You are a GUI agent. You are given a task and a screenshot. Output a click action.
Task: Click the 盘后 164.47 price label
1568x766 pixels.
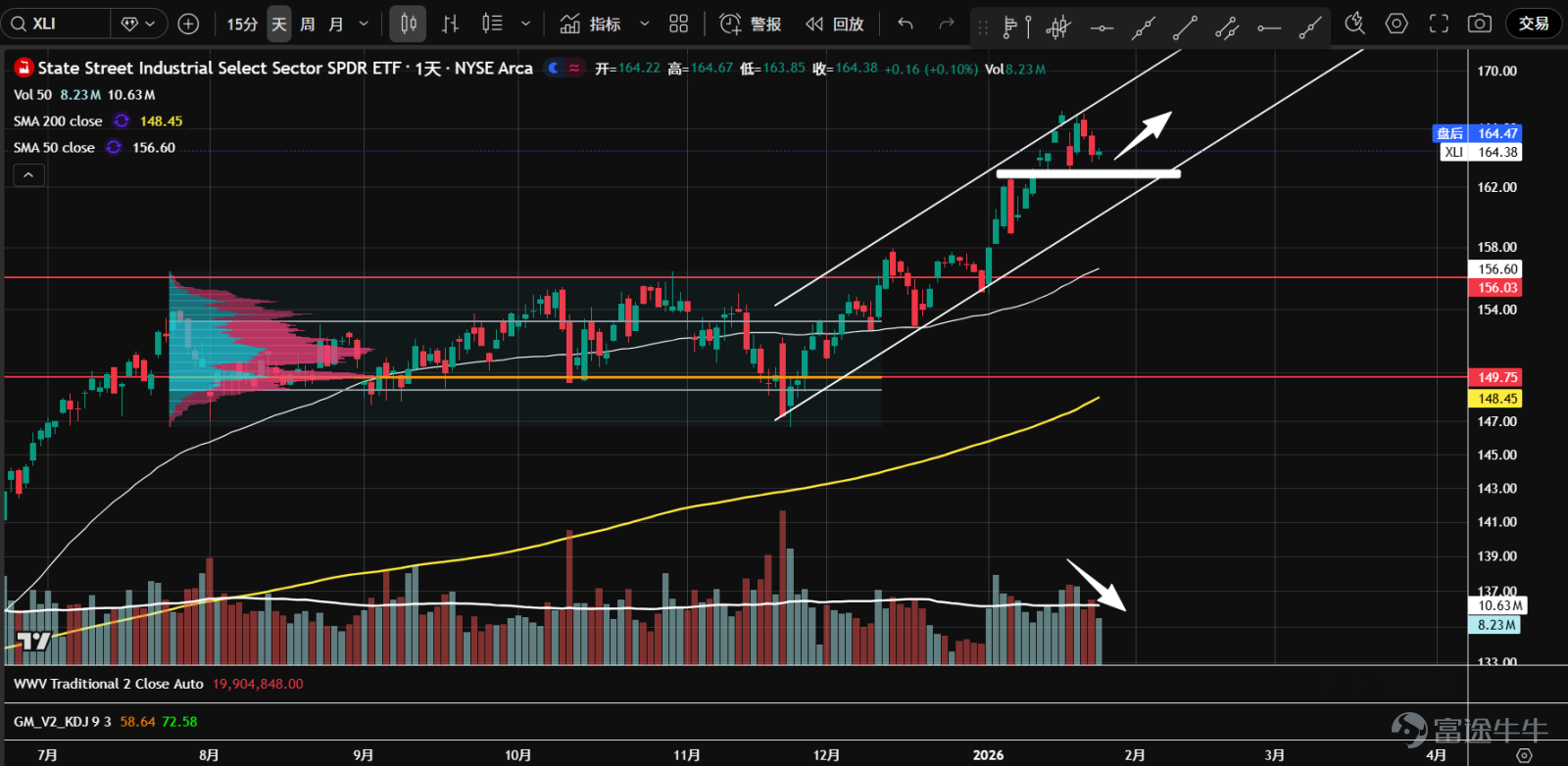1476,133
